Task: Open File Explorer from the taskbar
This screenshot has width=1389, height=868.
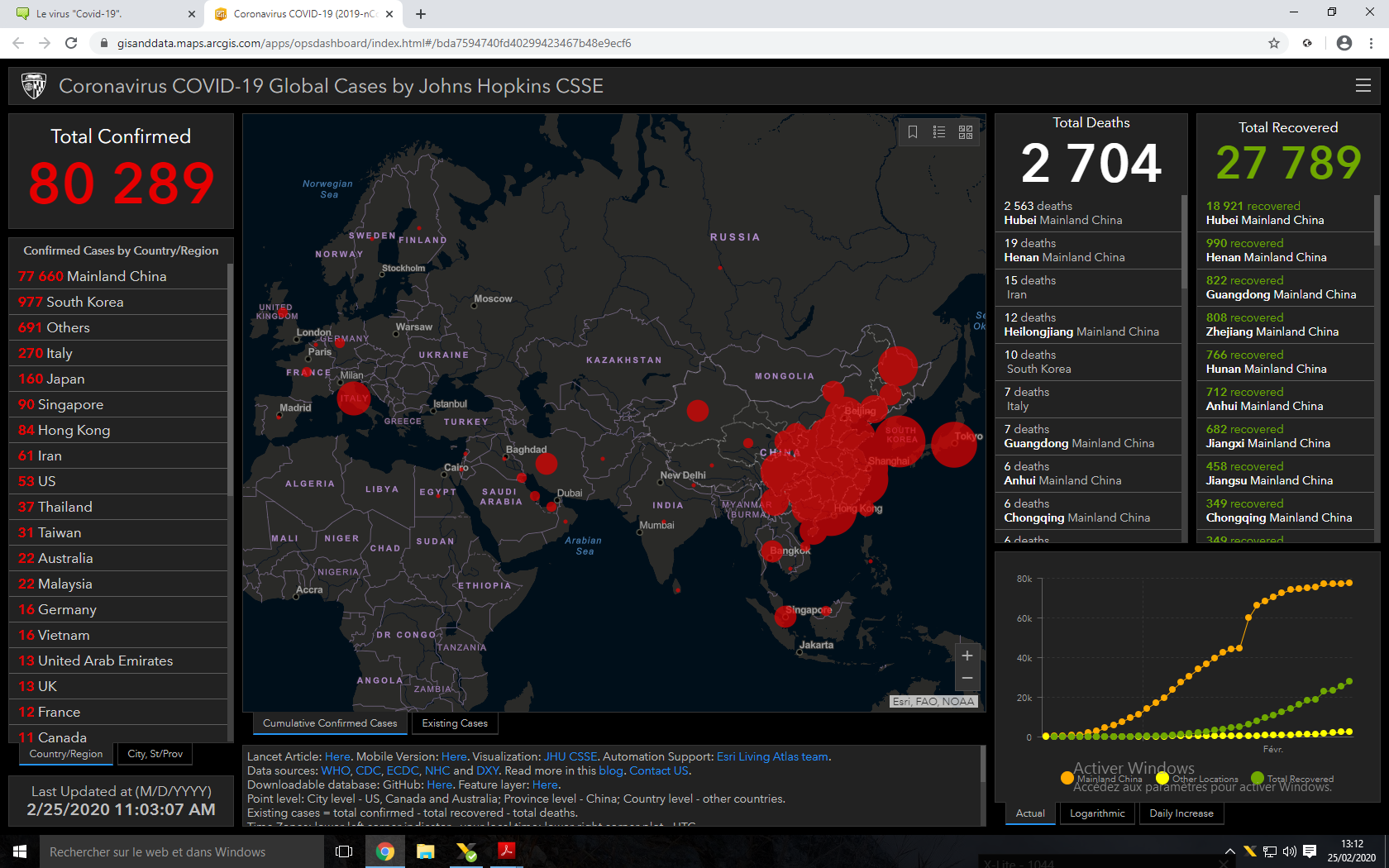Action: pyautogui.click(x=426, y=851)
